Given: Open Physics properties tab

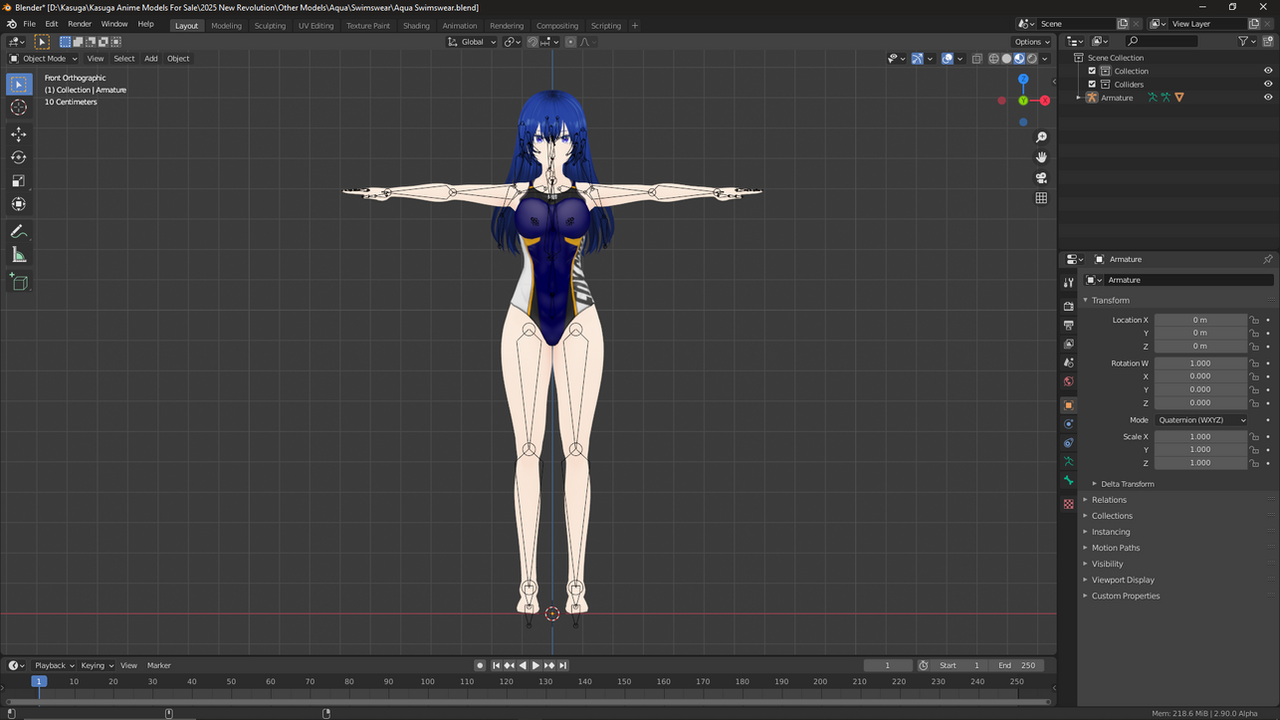Looking at the screenshot, I should click(1069, 424).
